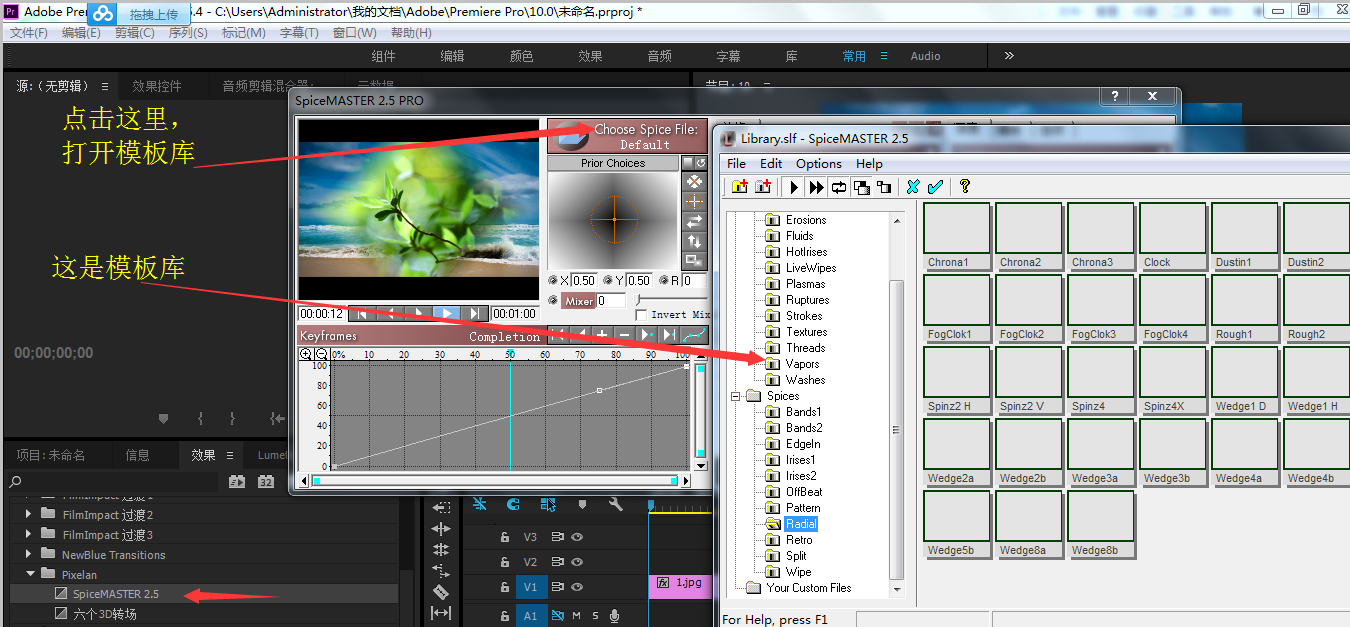Click zoom in magnifier on keyframe graph
1350x627 pixels.
[x=306, y=354]
